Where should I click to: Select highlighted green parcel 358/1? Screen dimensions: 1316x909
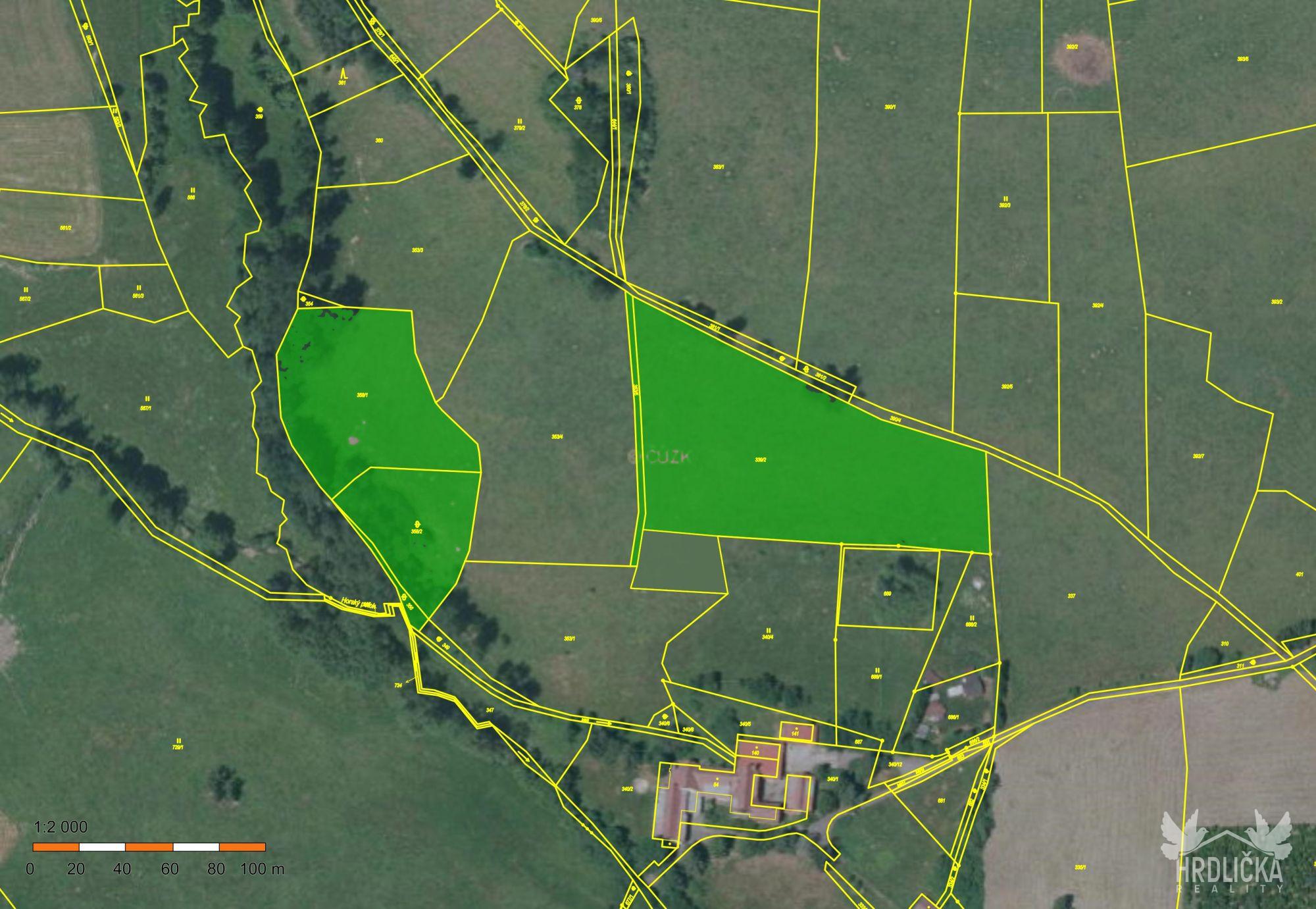362,396
